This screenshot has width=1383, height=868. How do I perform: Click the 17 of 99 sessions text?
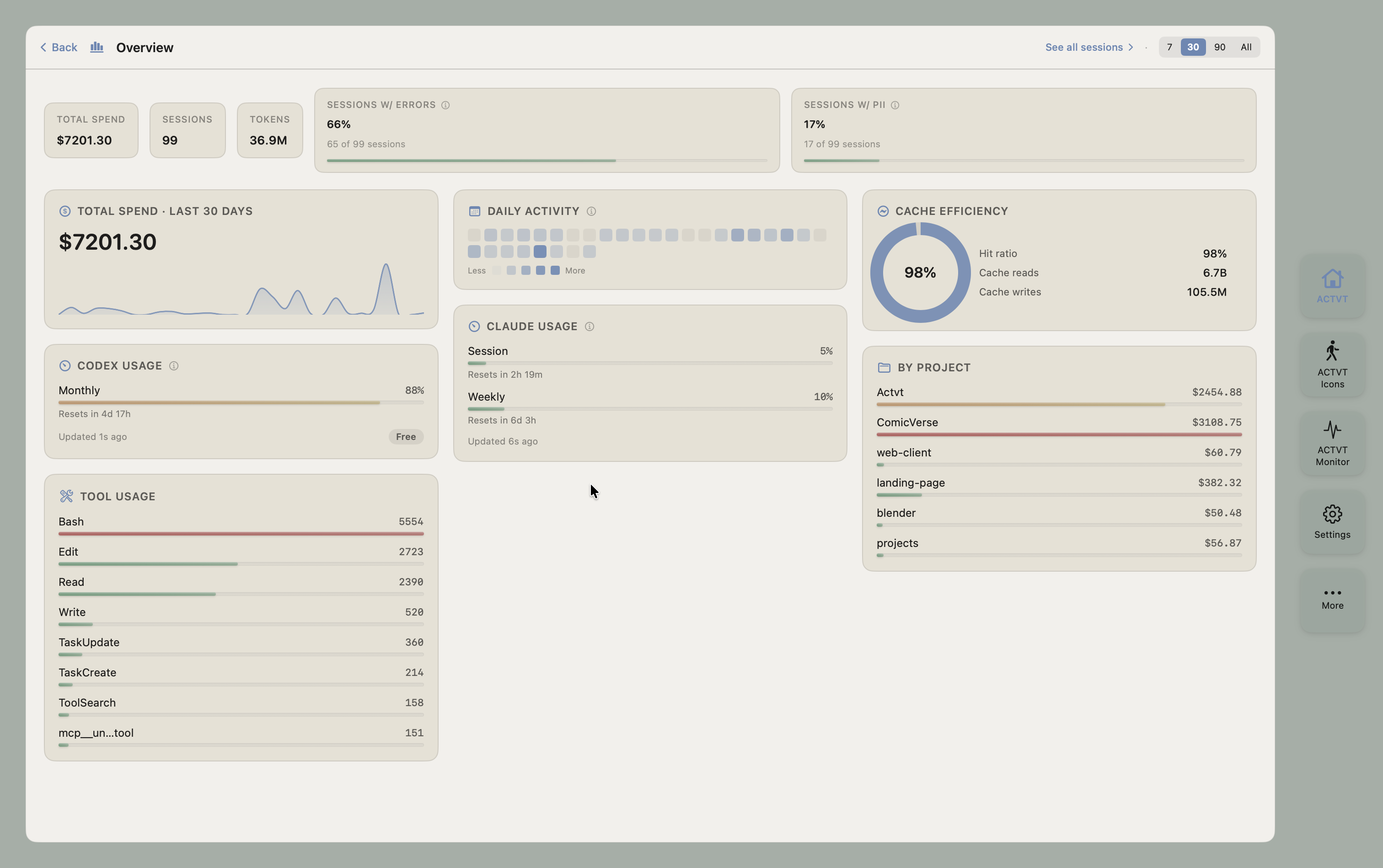pos(842,144)
